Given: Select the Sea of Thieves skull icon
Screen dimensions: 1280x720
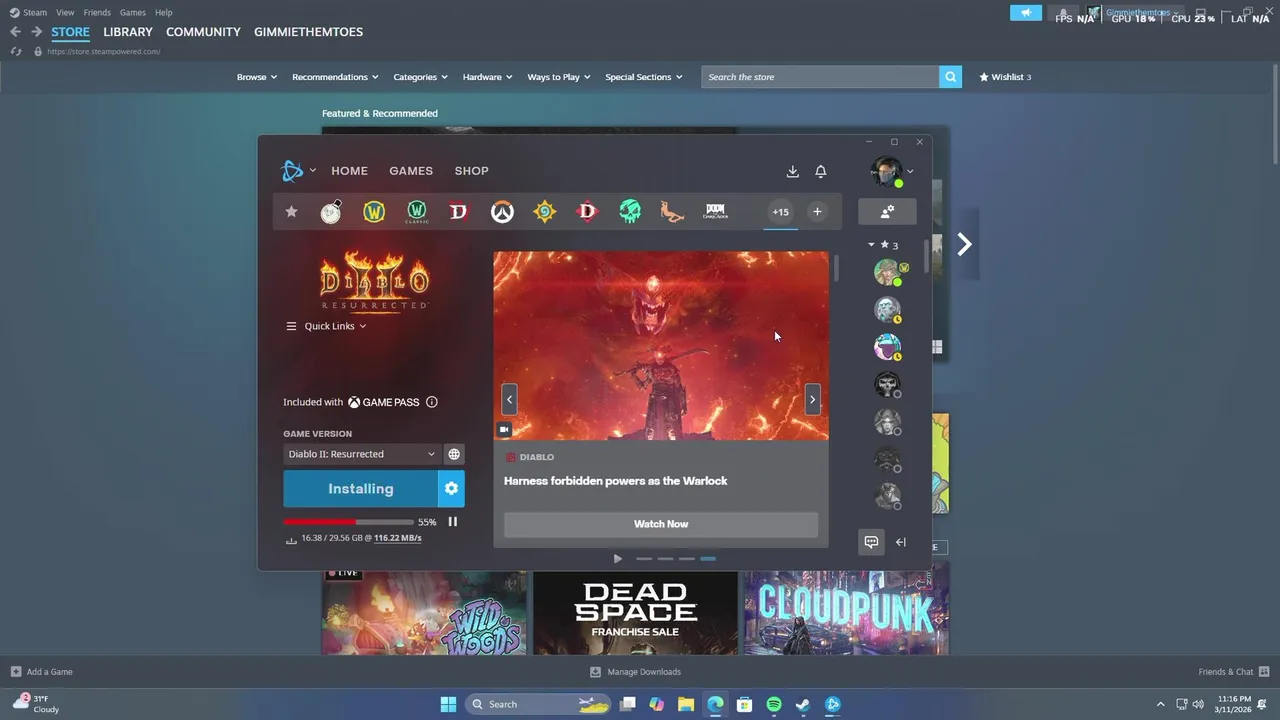Looking at the screenshot, I should click(x=630, y=212).
